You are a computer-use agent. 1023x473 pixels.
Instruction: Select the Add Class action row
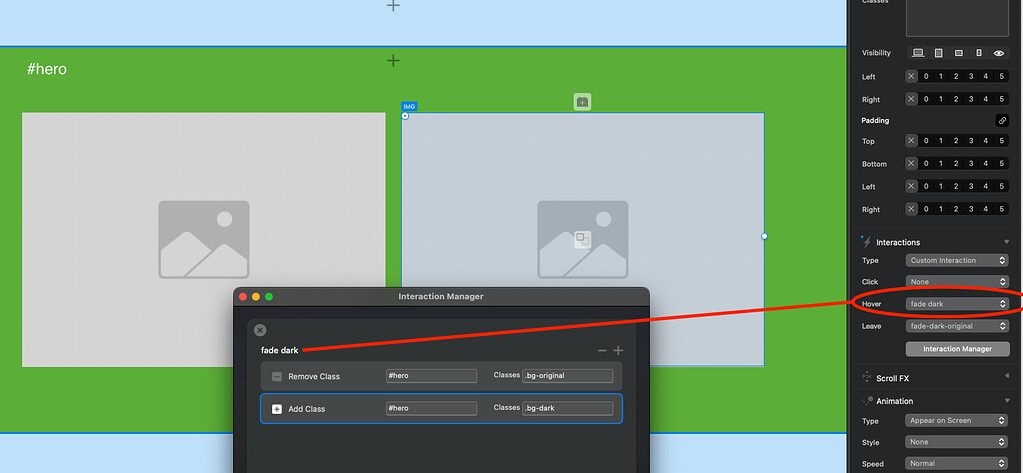pyautogui.click(x=441, y=408)
